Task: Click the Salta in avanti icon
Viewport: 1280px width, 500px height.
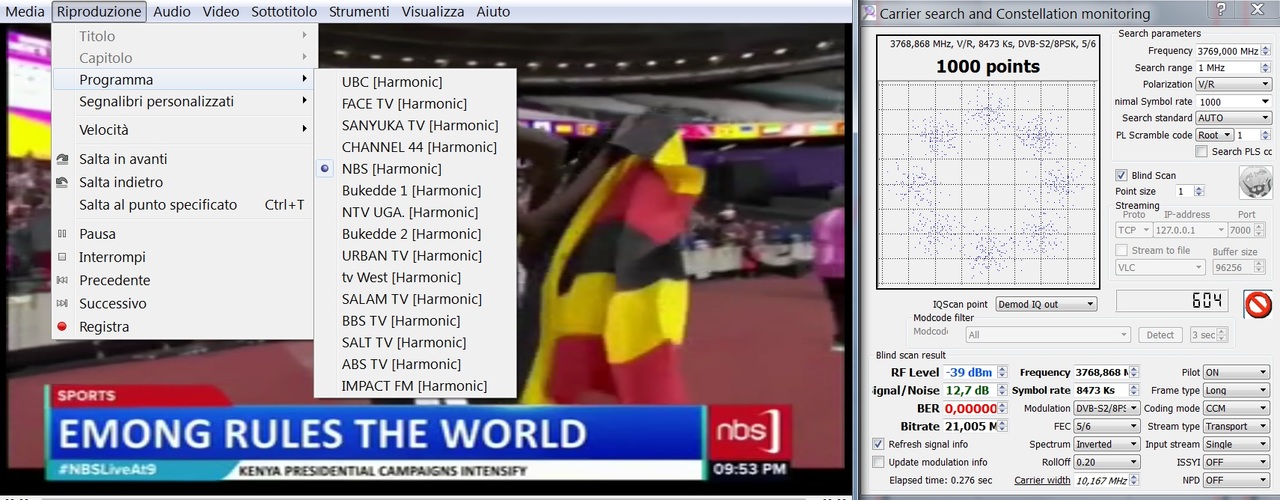Action: (x=62, y=159)
